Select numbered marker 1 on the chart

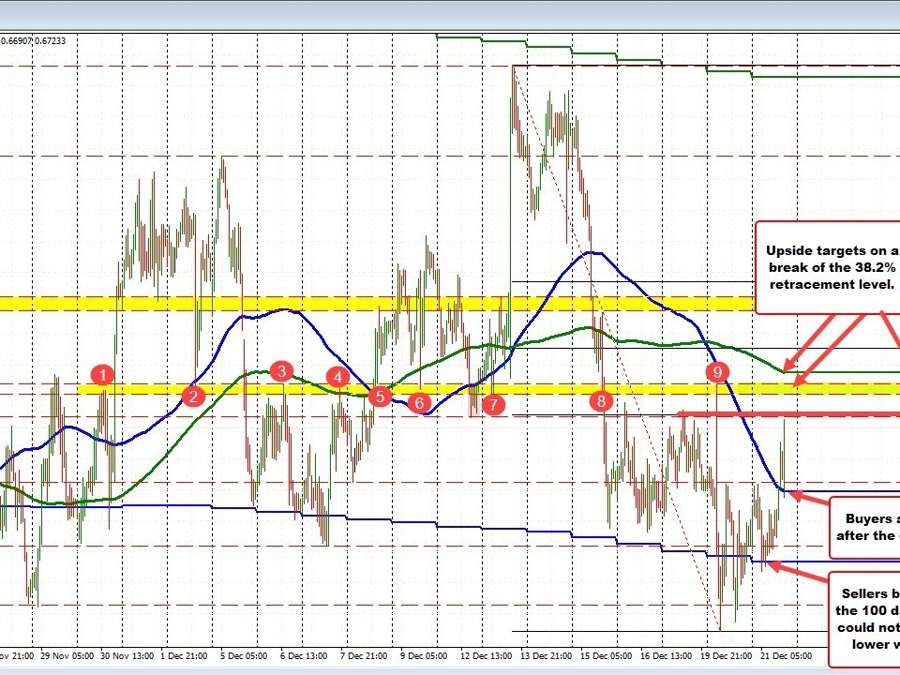tap(101, 375)
